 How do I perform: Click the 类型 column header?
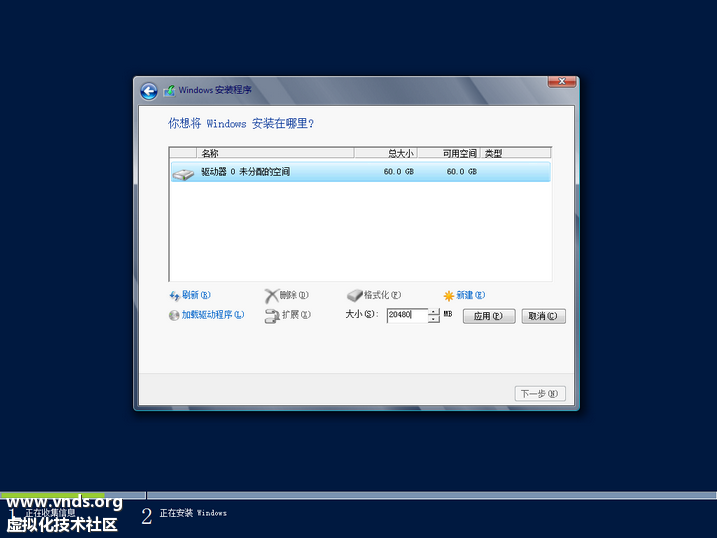point(515,153)
